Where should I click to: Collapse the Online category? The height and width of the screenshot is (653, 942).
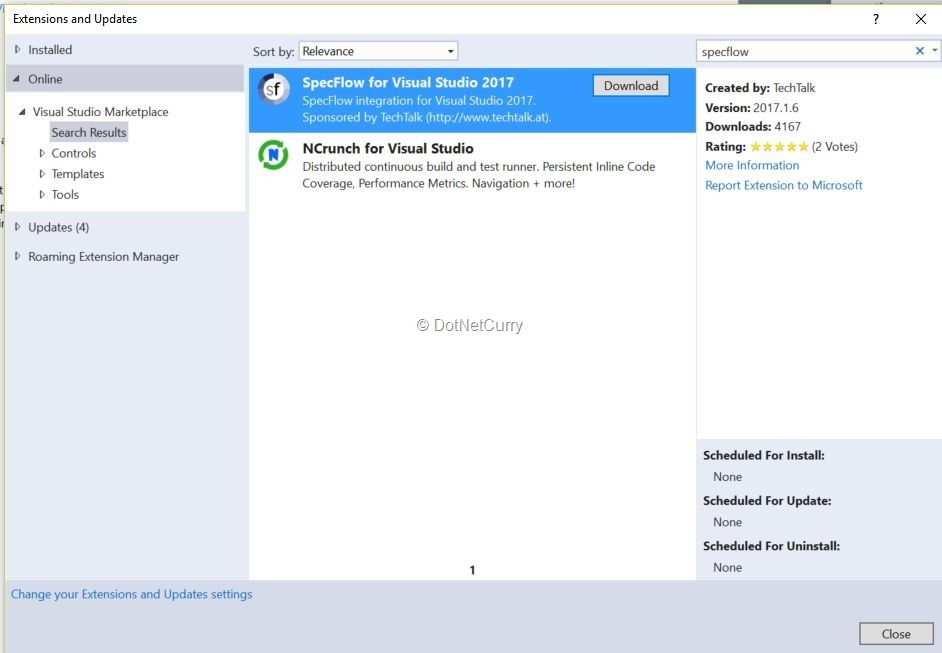pyautogui.click(x=17, y=79)
